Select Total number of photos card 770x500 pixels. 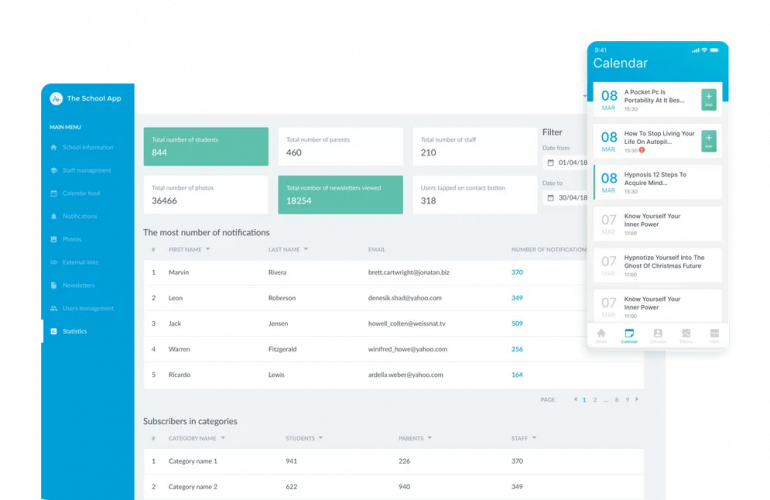pos(206,194)
